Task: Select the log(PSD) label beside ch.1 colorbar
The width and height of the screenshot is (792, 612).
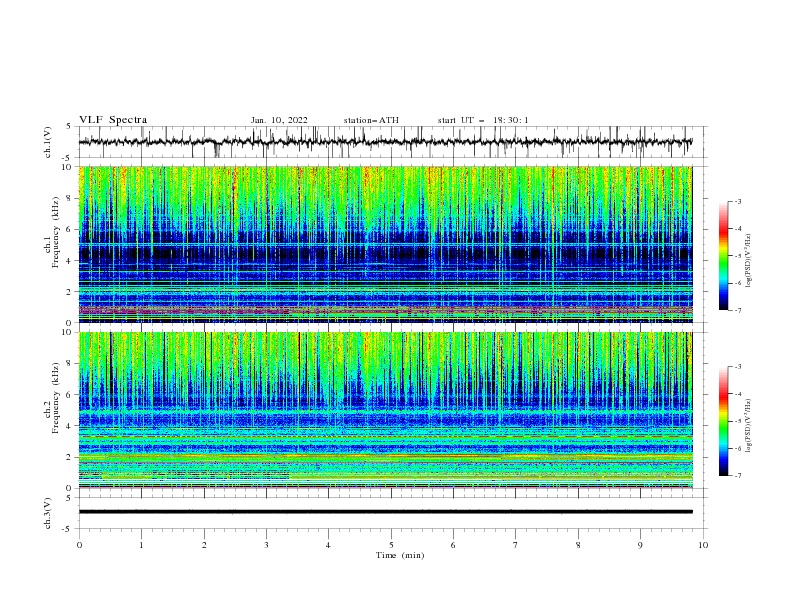Action: click(748, 261)
